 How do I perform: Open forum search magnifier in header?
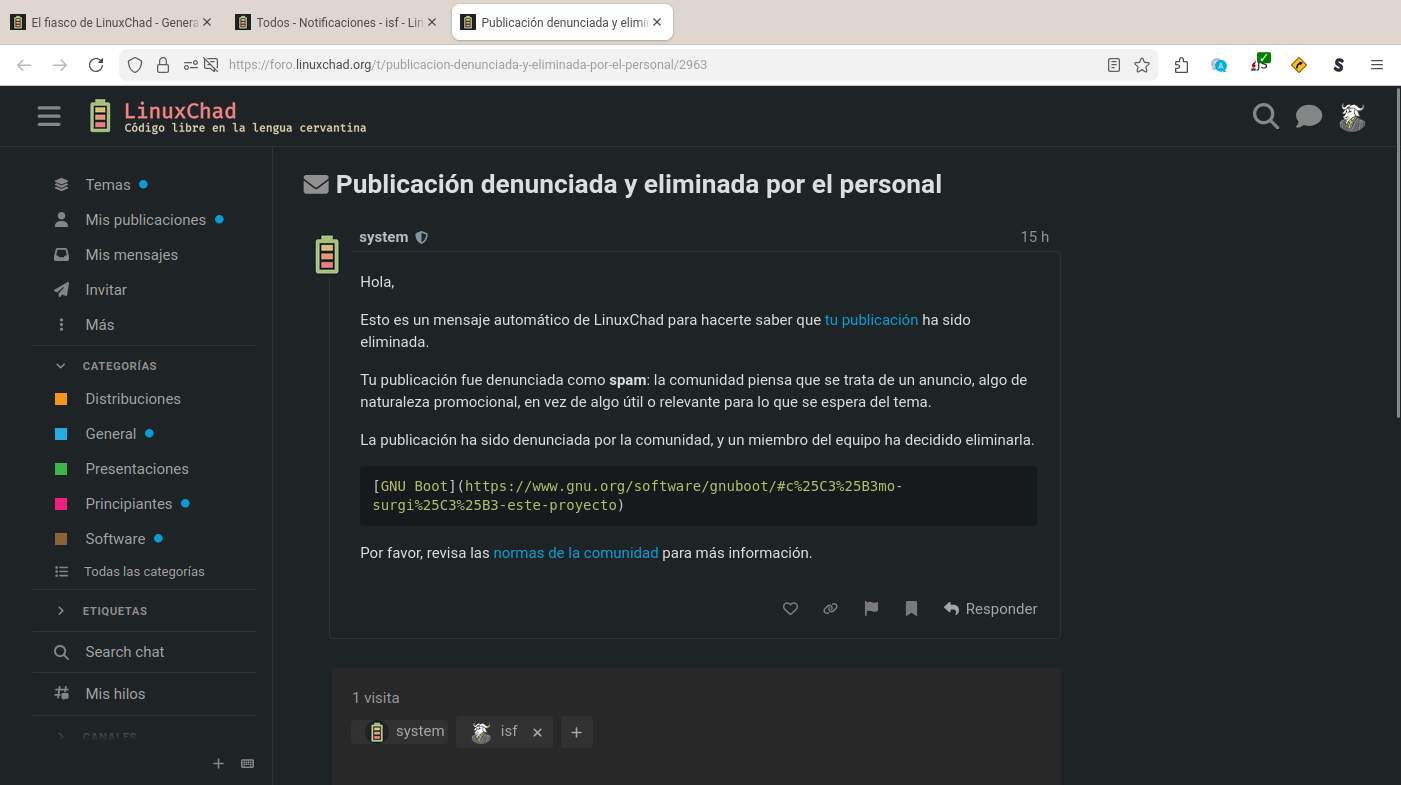point(1266,117)
